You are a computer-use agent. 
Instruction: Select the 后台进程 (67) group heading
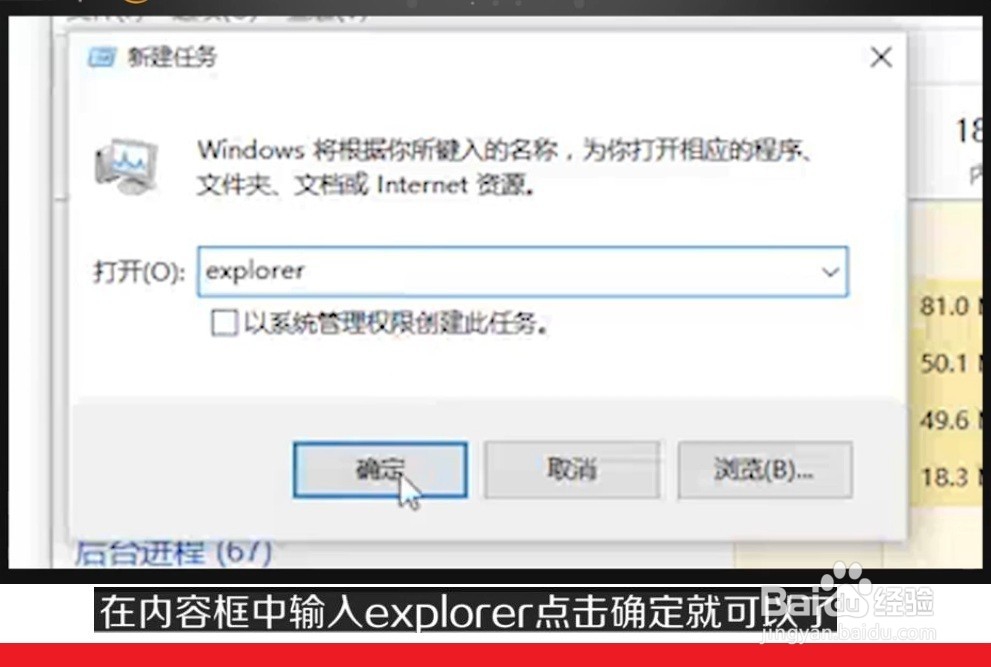click(x=174, y=552)
